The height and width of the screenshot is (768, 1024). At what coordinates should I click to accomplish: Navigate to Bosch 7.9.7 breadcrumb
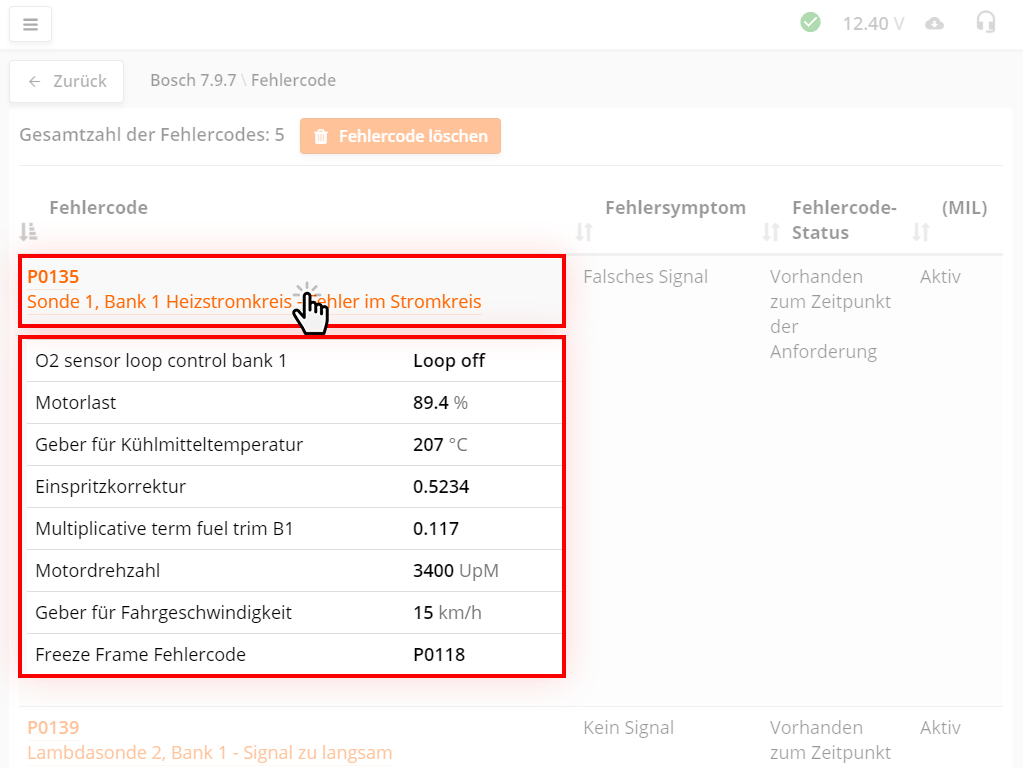point(192,80)
